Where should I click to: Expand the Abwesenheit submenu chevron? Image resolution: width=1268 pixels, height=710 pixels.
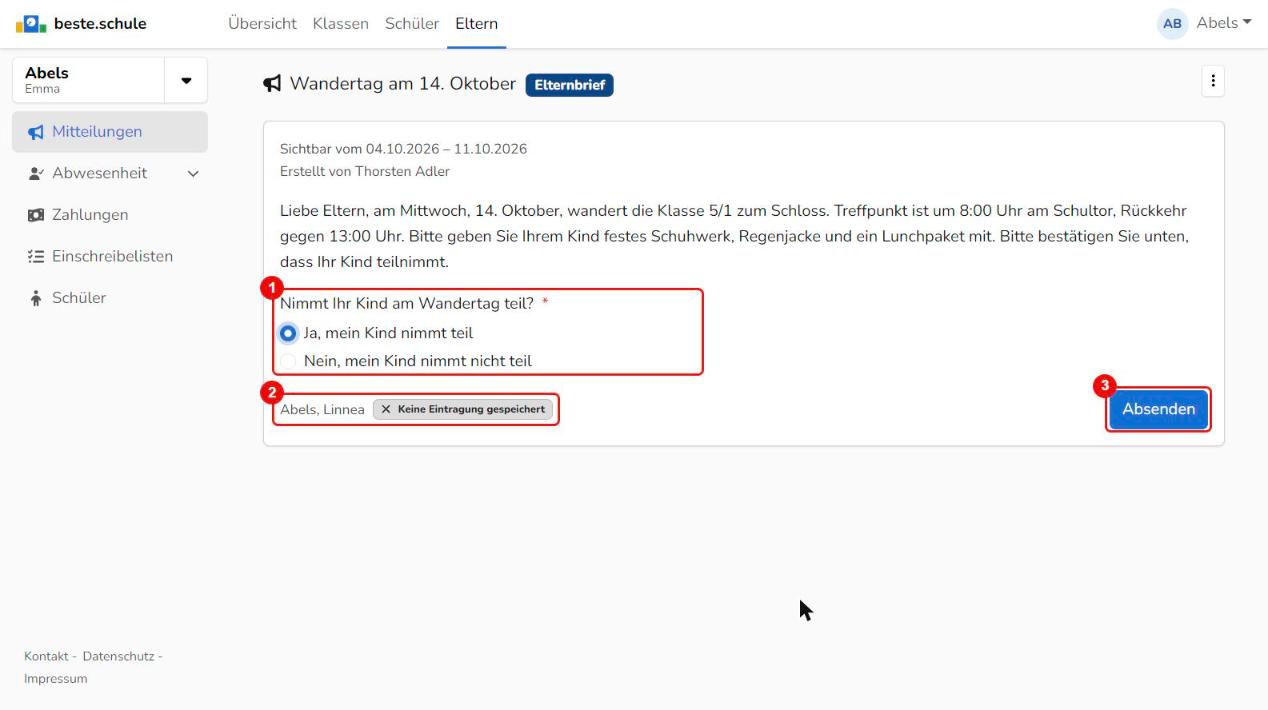click(x=193, y=174)
